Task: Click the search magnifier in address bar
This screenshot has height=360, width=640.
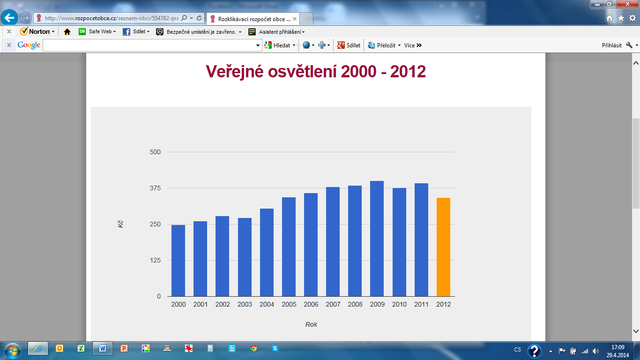Action: click(x=184, y=18)
